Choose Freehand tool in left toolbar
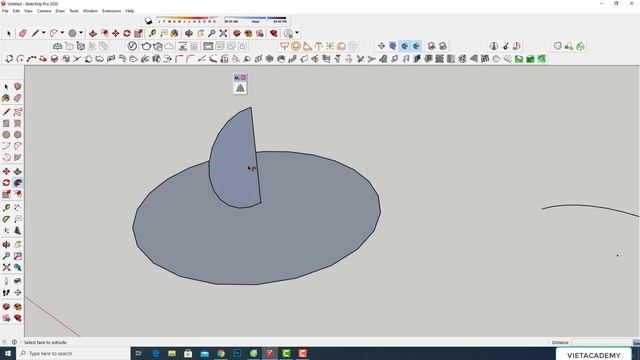The width and height of the screenshot is (640, 360). 18,112
